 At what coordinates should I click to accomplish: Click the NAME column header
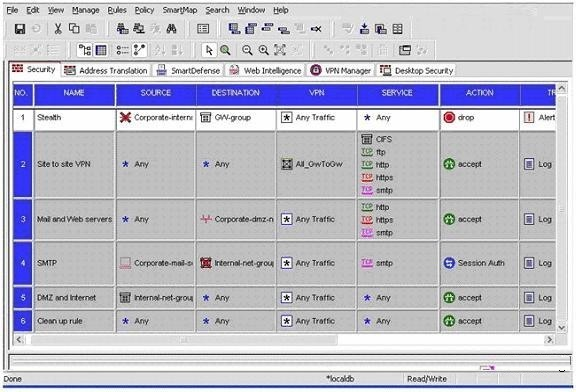[x=74, y=94]
